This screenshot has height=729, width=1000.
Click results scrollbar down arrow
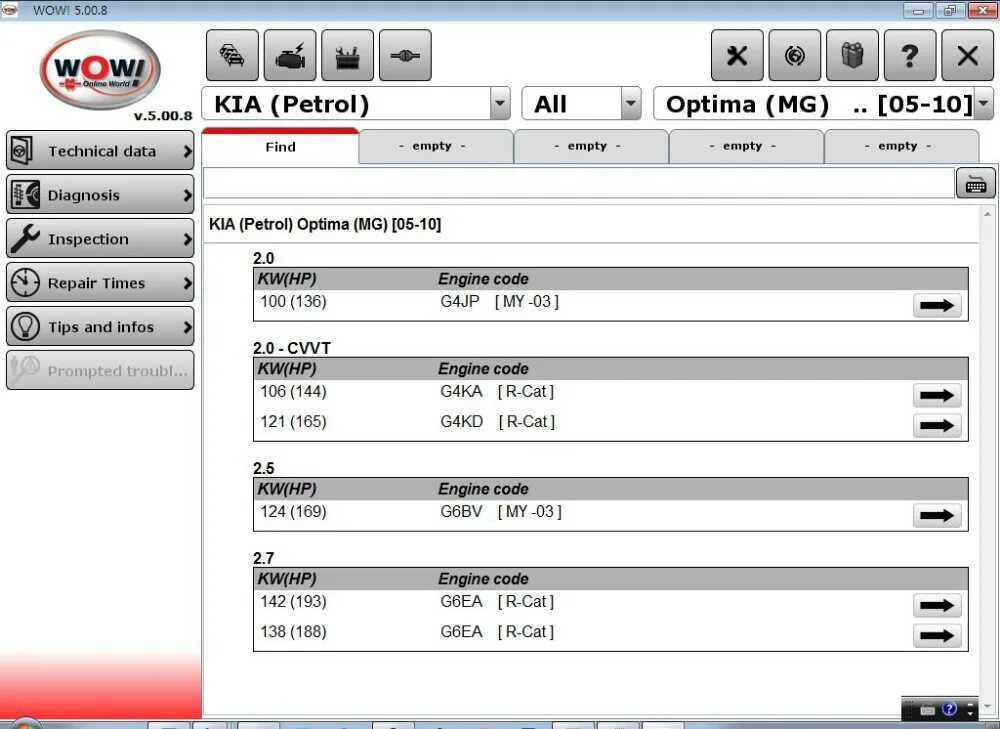[x=987, y=707]
